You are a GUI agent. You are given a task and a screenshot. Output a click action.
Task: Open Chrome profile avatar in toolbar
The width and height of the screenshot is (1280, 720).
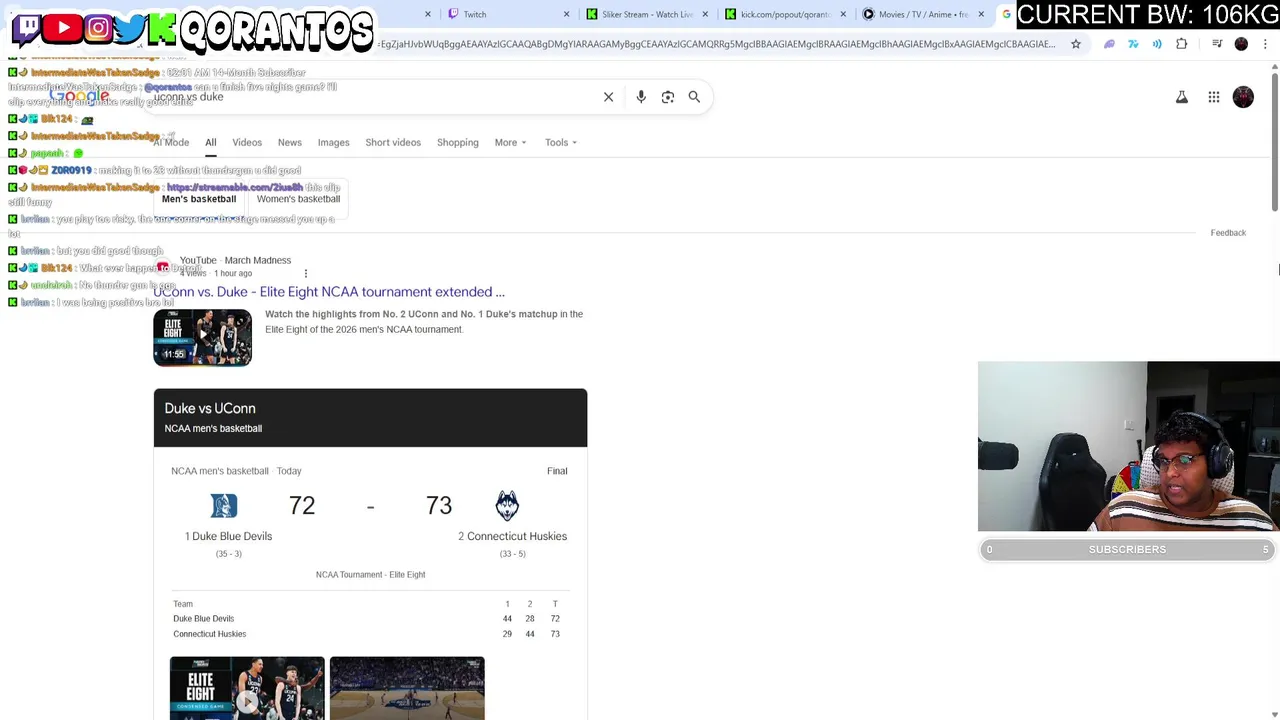pyautogui.click(x=1242, y=44)
